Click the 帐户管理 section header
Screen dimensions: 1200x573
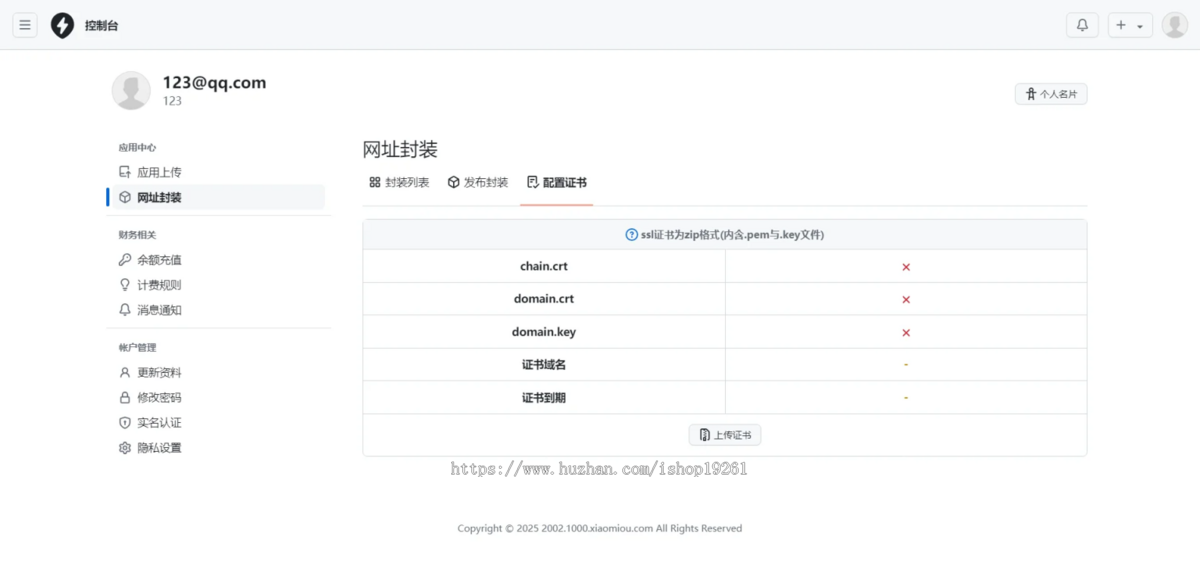click(137, 347)
